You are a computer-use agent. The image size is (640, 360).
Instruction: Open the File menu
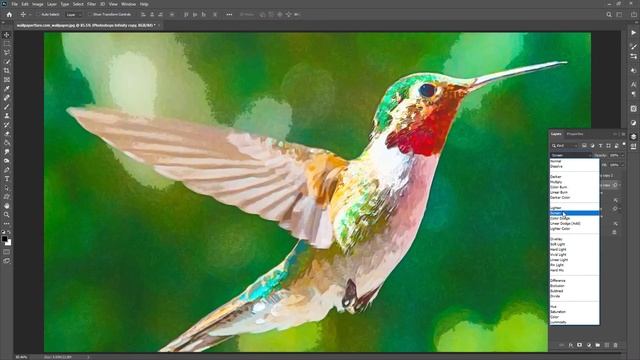click(14, 4)
